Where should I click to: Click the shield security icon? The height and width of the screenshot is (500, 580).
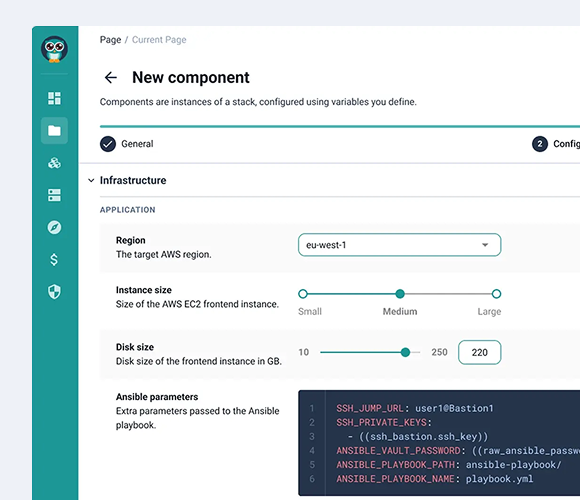(54, 292)
